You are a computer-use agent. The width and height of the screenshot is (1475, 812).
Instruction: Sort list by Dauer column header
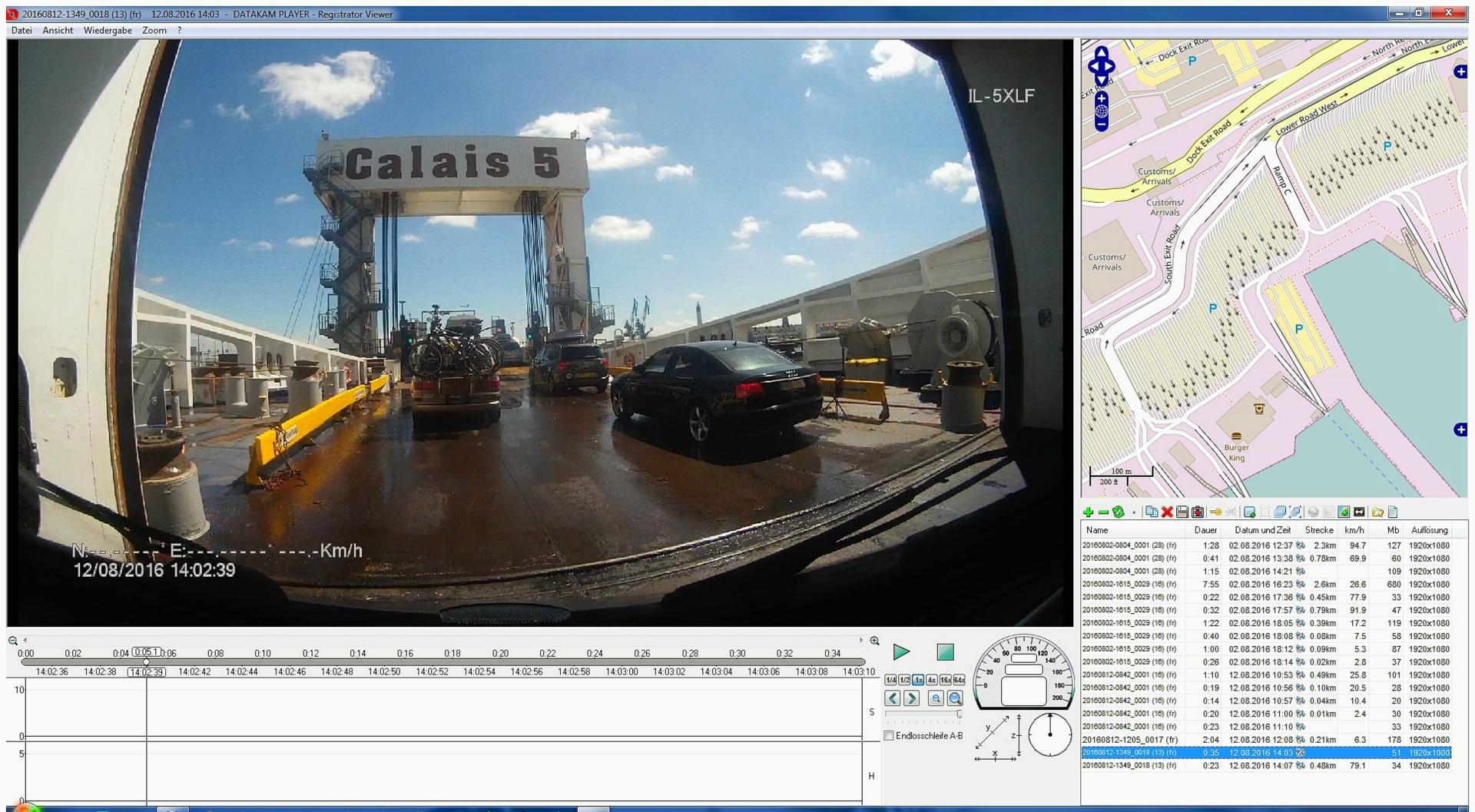tap(1204, 530)
